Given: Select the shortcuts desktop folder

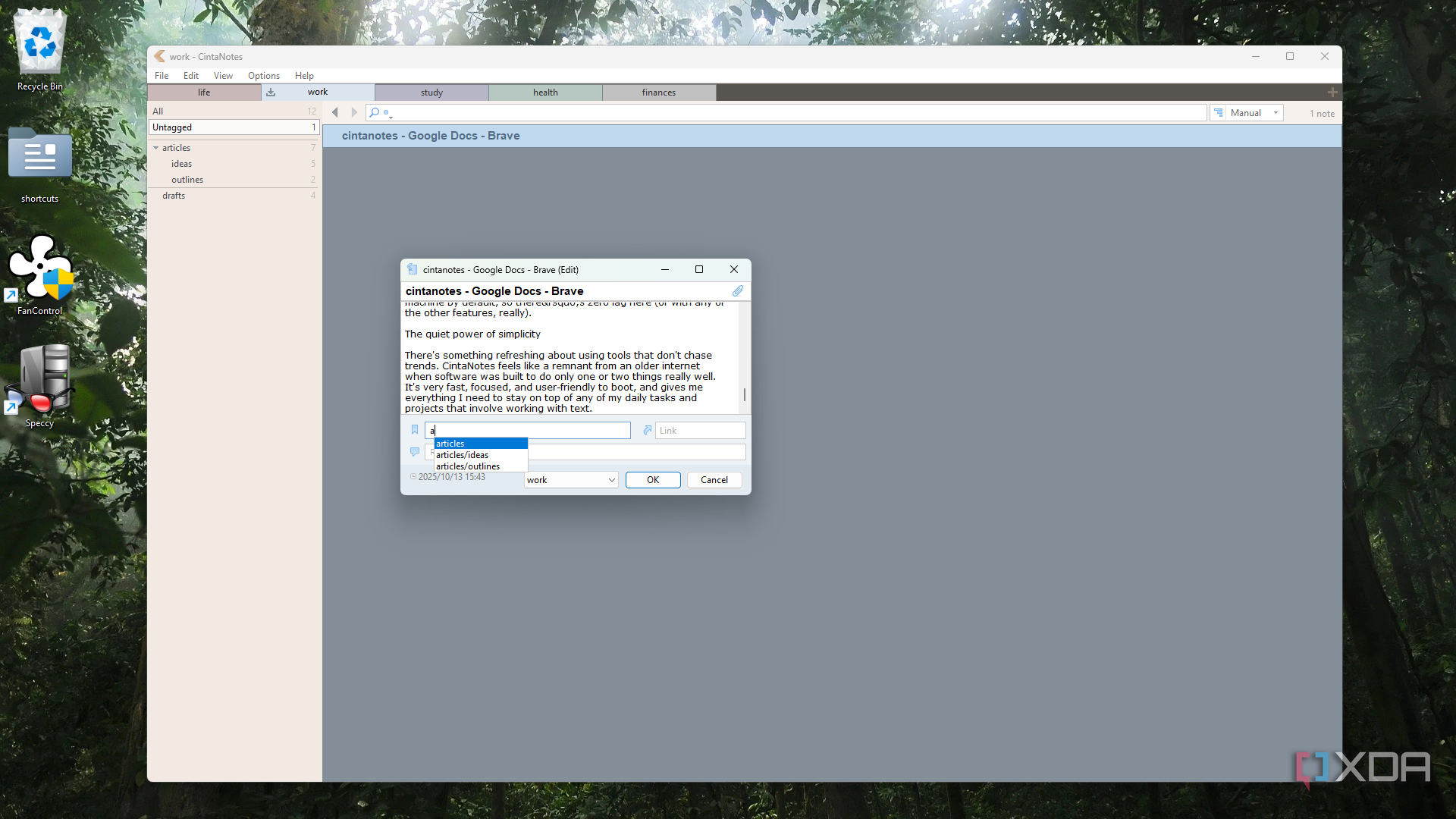Looking at the screenshot, I should coord(40,165).
